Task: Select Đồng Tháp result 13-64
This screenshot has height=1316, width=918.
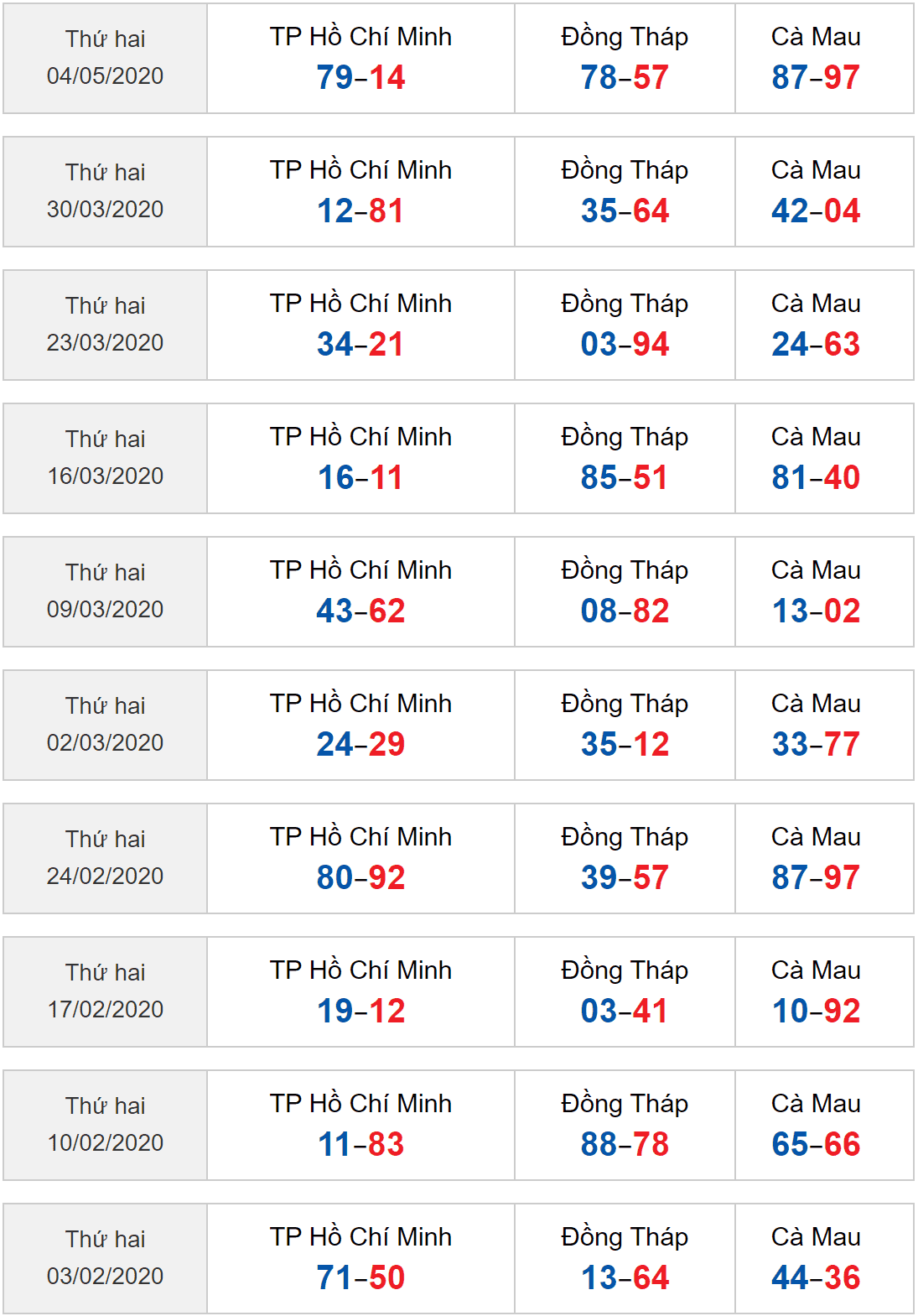Action: point(625,1277)
